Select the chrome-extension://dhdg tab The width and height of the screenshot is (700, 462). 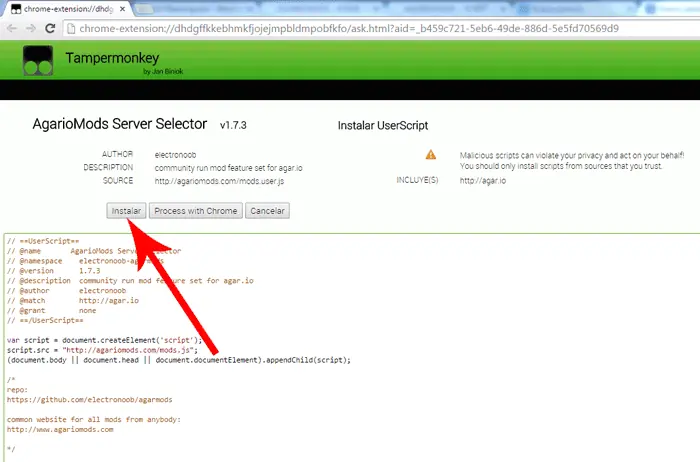tap(68, 8)
